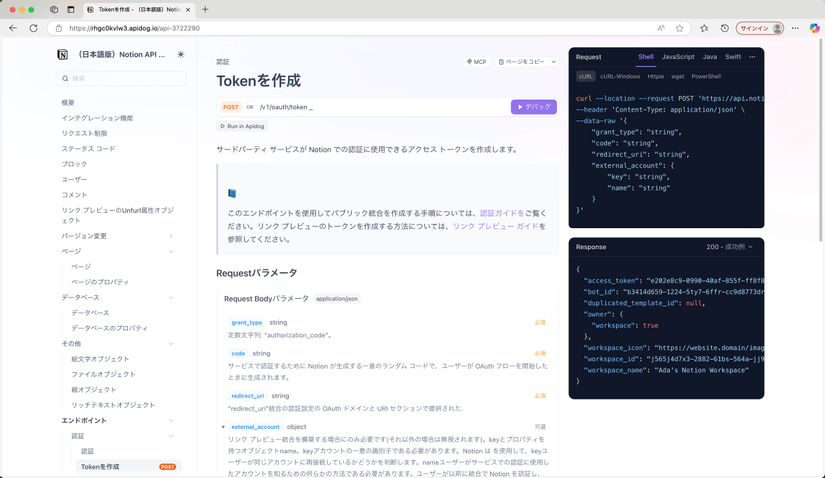Switch to the Shell tab in the Request panel

pos(646,57)
